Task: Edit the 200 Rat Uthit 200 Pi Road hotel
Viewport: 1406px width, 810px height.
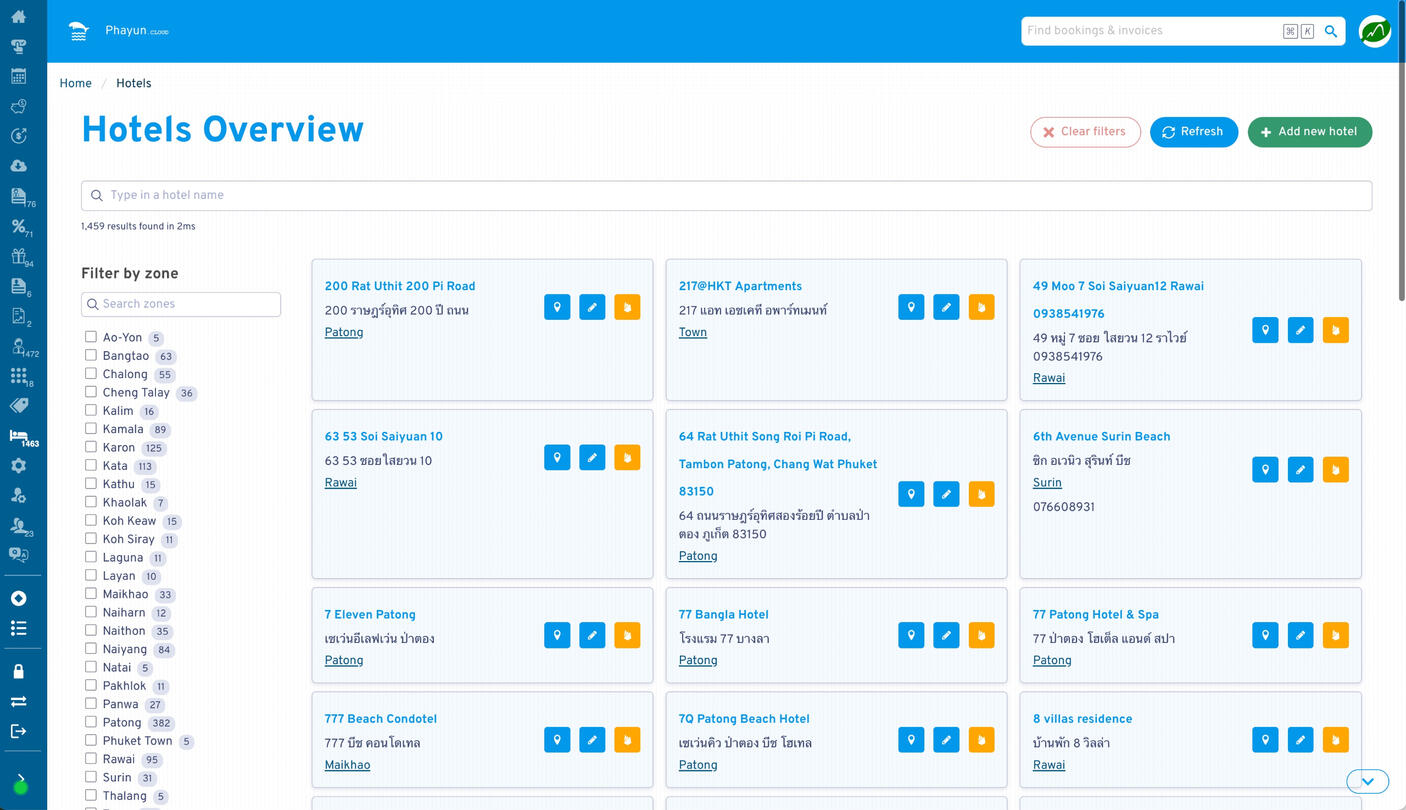Action: 592,307
